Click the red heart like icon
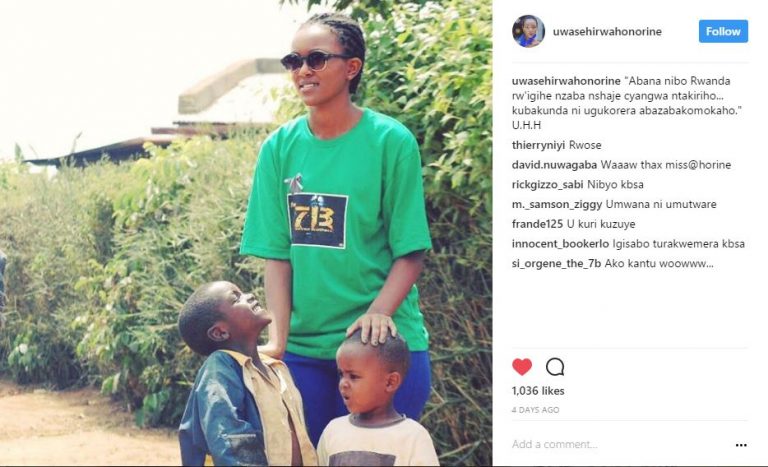 click(522, 367)
